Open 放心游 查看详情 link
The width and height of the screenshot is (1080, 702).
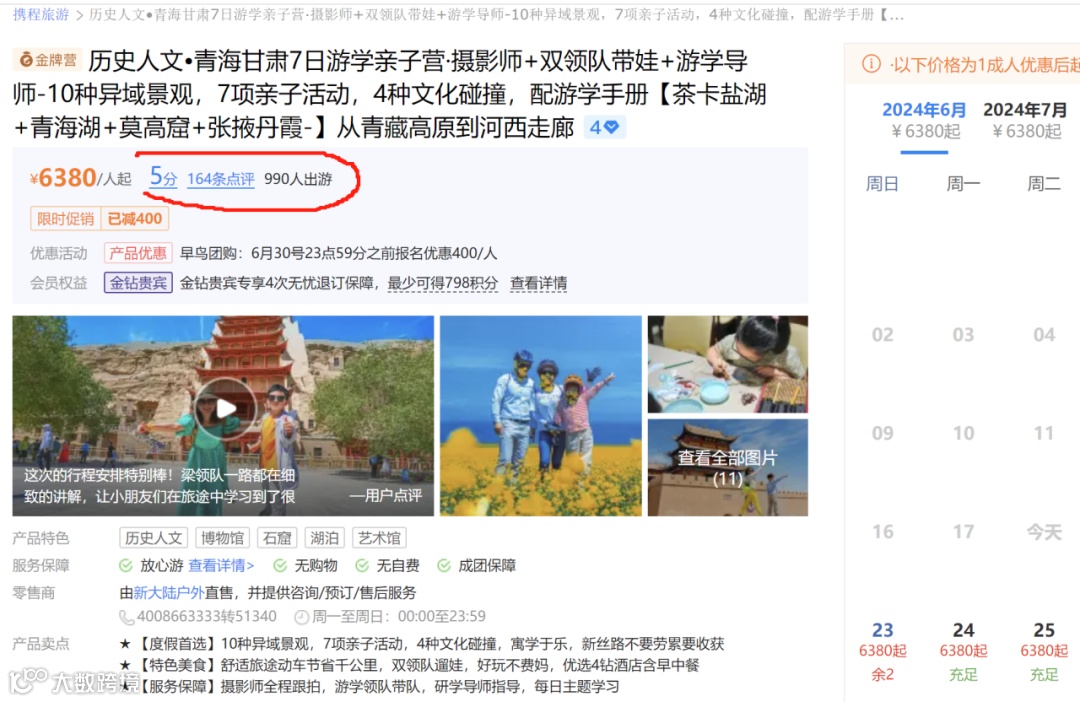pos(221,566)
